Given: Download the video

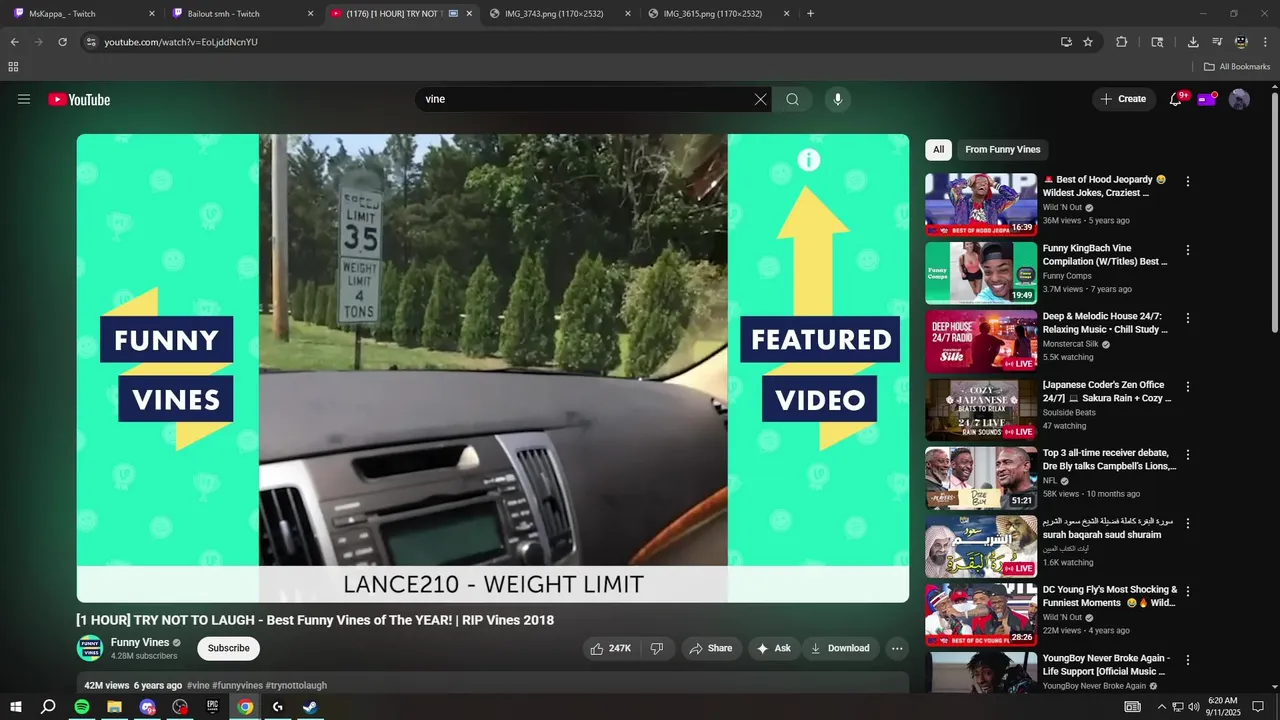Looking at the screenshot, I should tap(840, 648).
